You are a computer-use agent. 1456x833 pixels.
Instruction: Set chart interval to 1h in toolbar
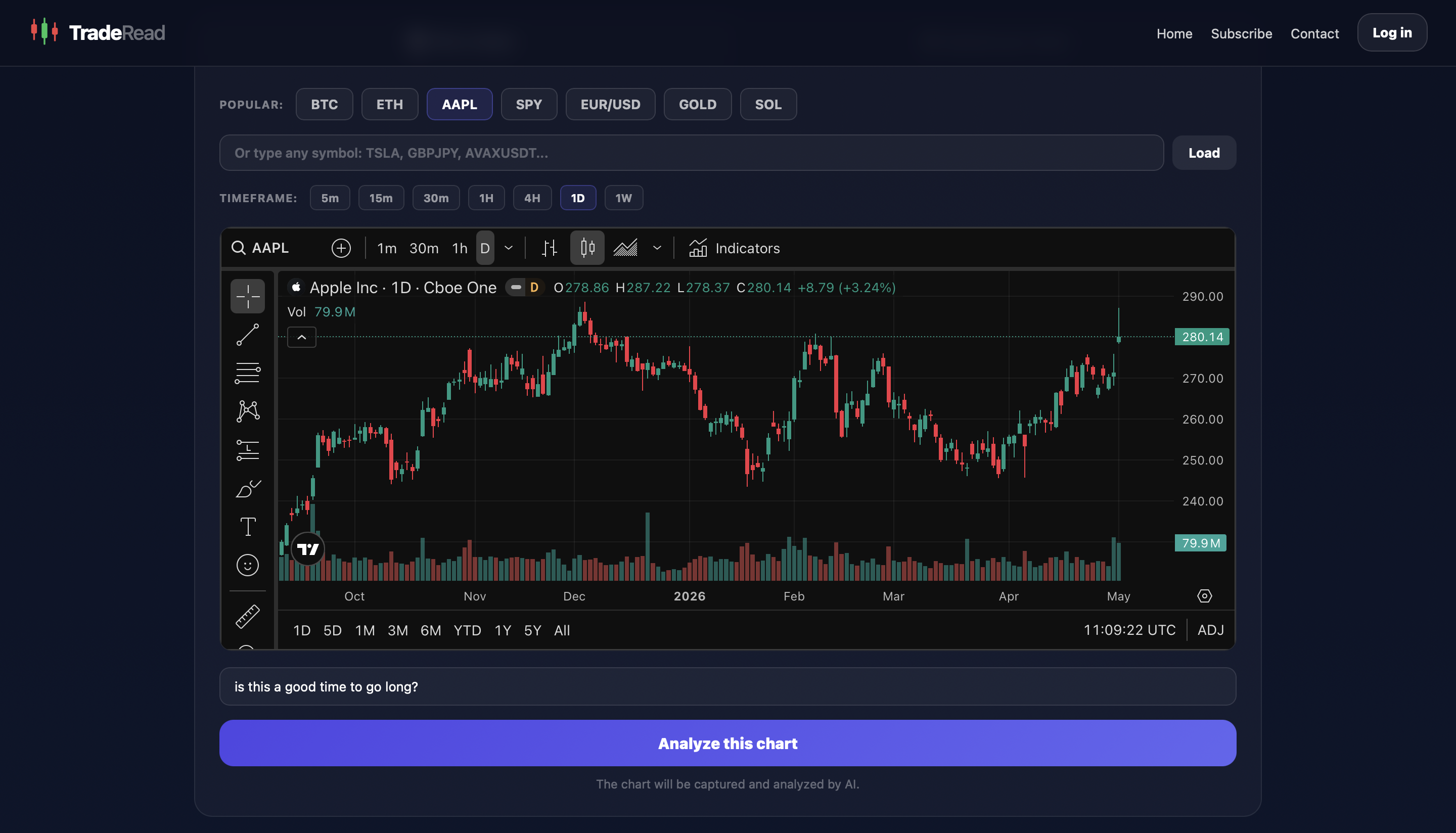460,248
